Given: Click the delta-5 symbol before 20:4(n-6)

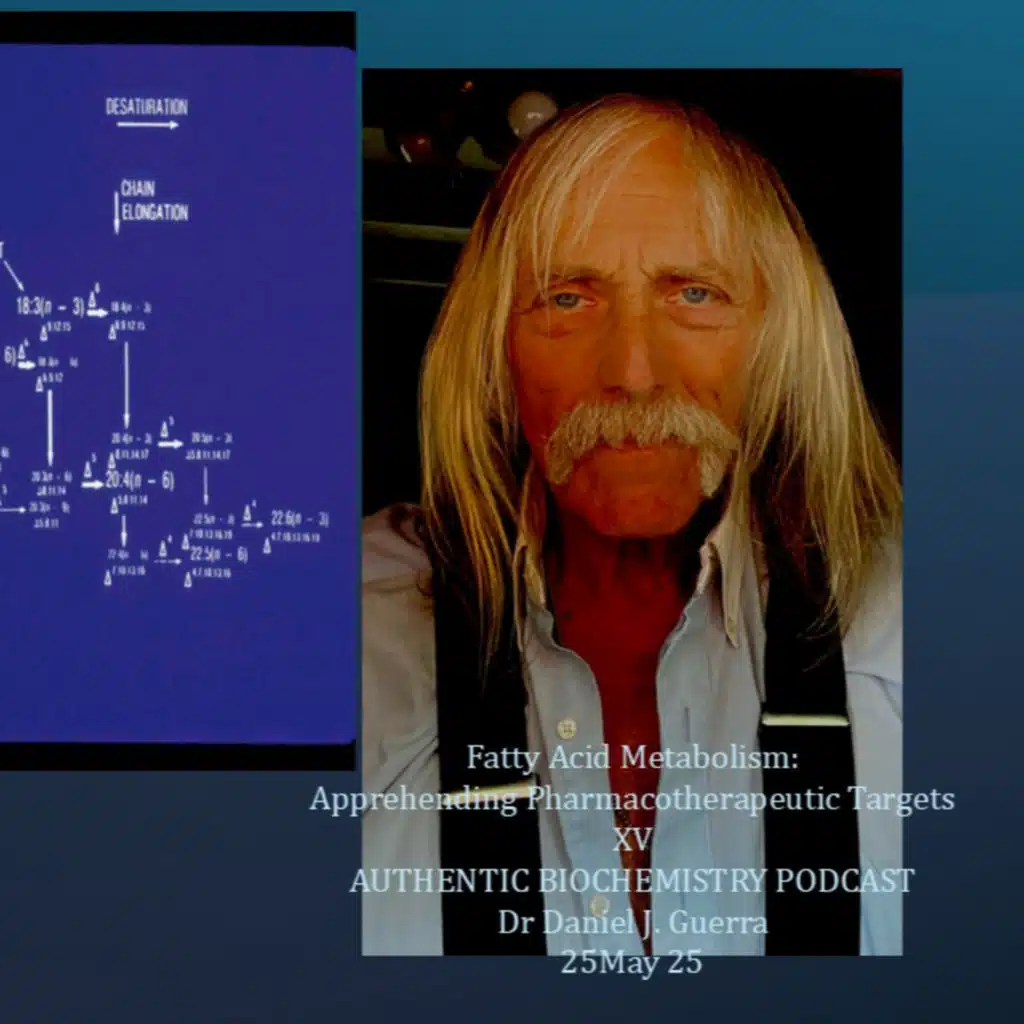Looking at the screenshot, I should pyautogui.click(x=90, y=472).
